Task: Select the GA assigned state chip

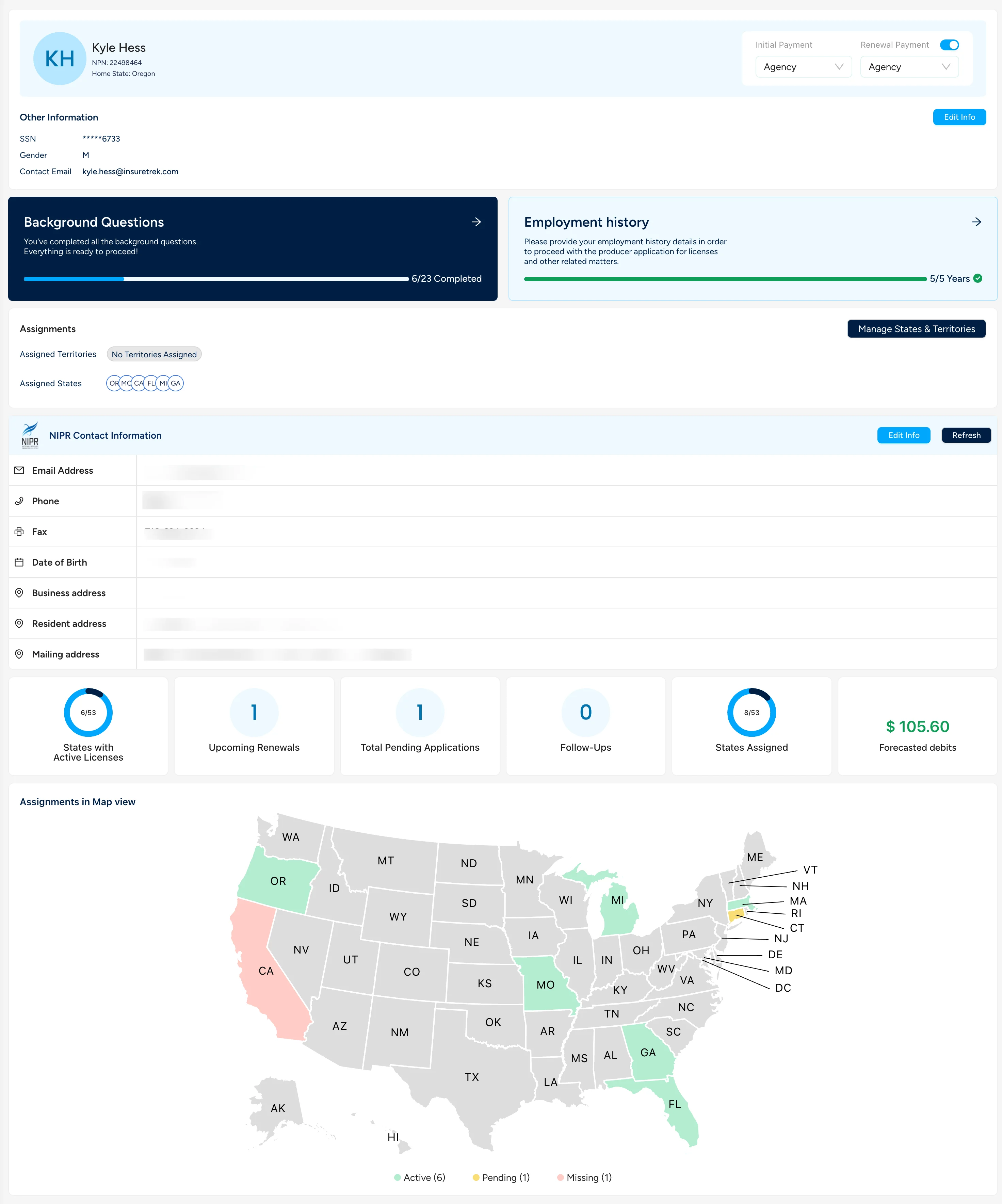Action: [x=176, y=383]
